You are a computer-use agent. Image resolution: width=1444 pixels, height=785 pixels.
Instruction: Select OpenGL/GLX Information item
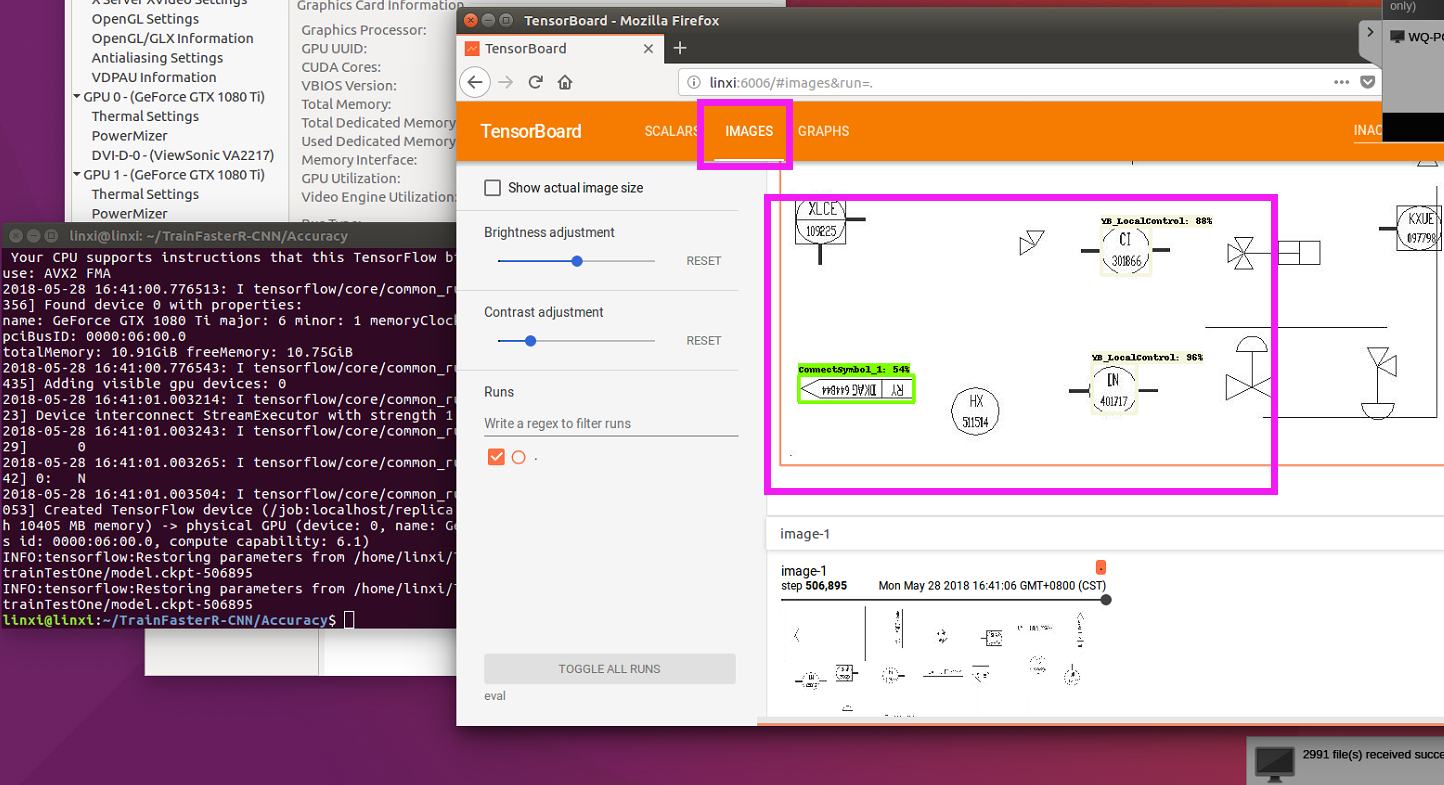pyautogui.click(x=172, y=38)
